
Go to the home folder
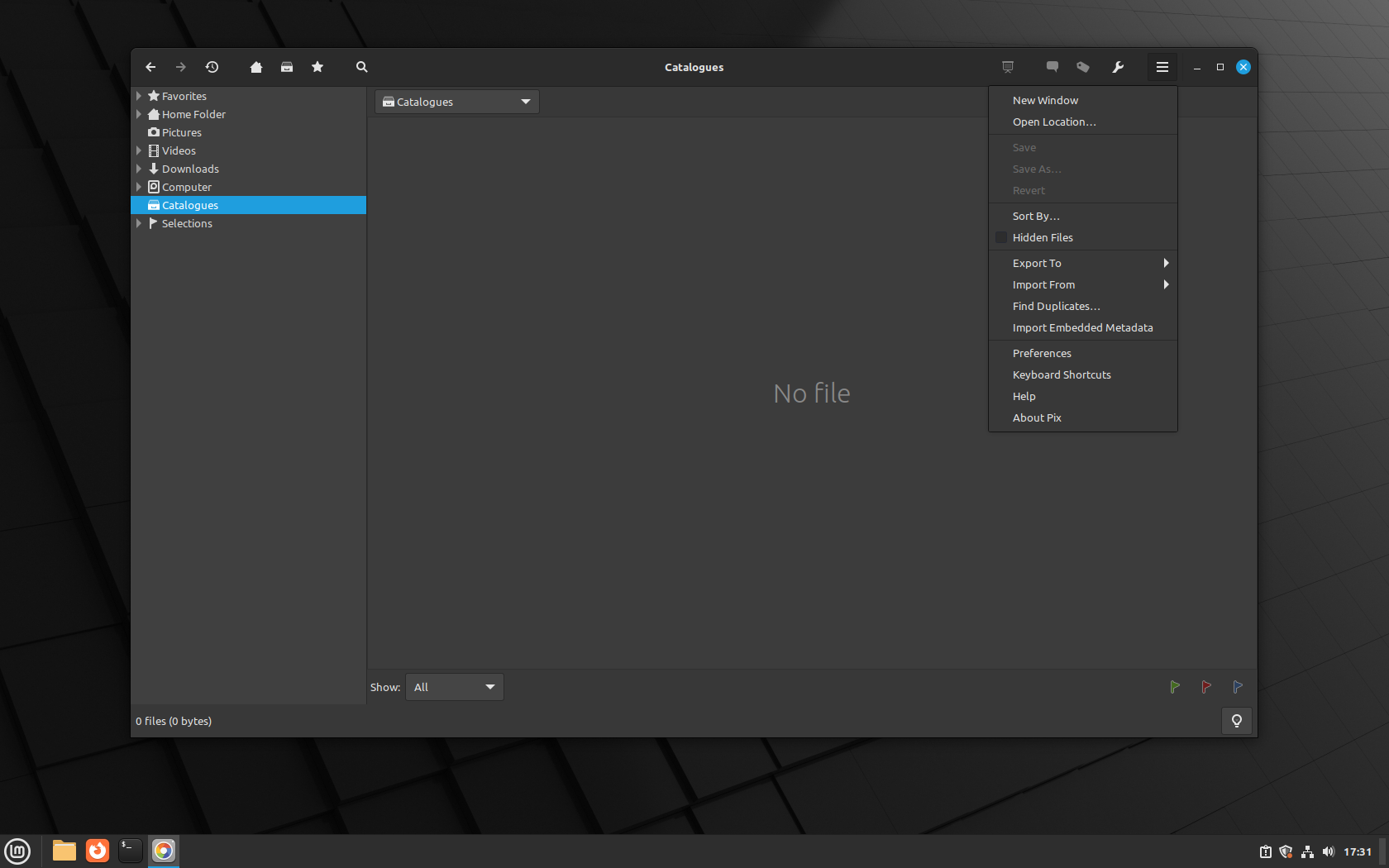[256, 67]
